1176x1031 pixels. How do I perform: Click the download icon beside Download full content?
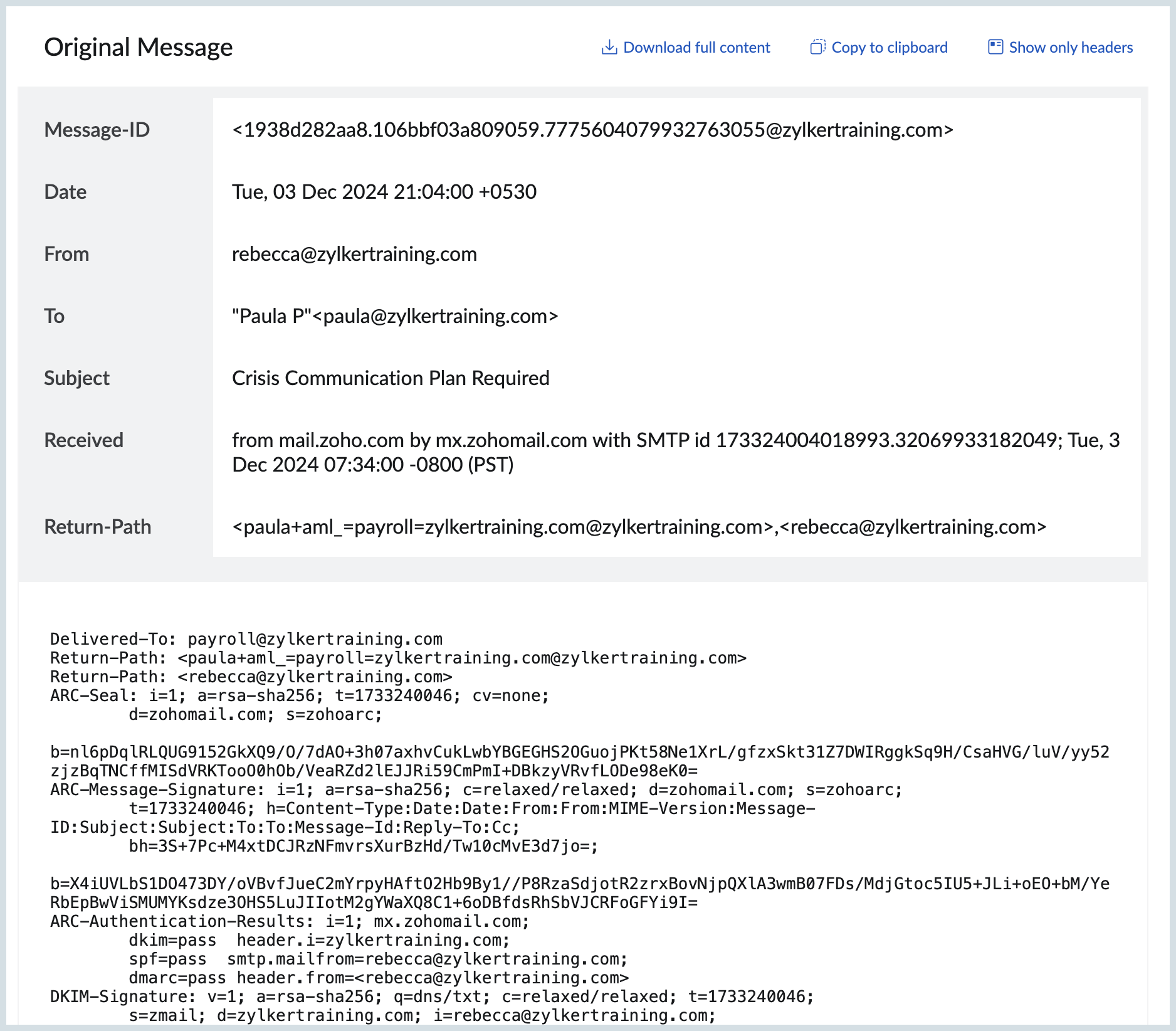point(609,48)
